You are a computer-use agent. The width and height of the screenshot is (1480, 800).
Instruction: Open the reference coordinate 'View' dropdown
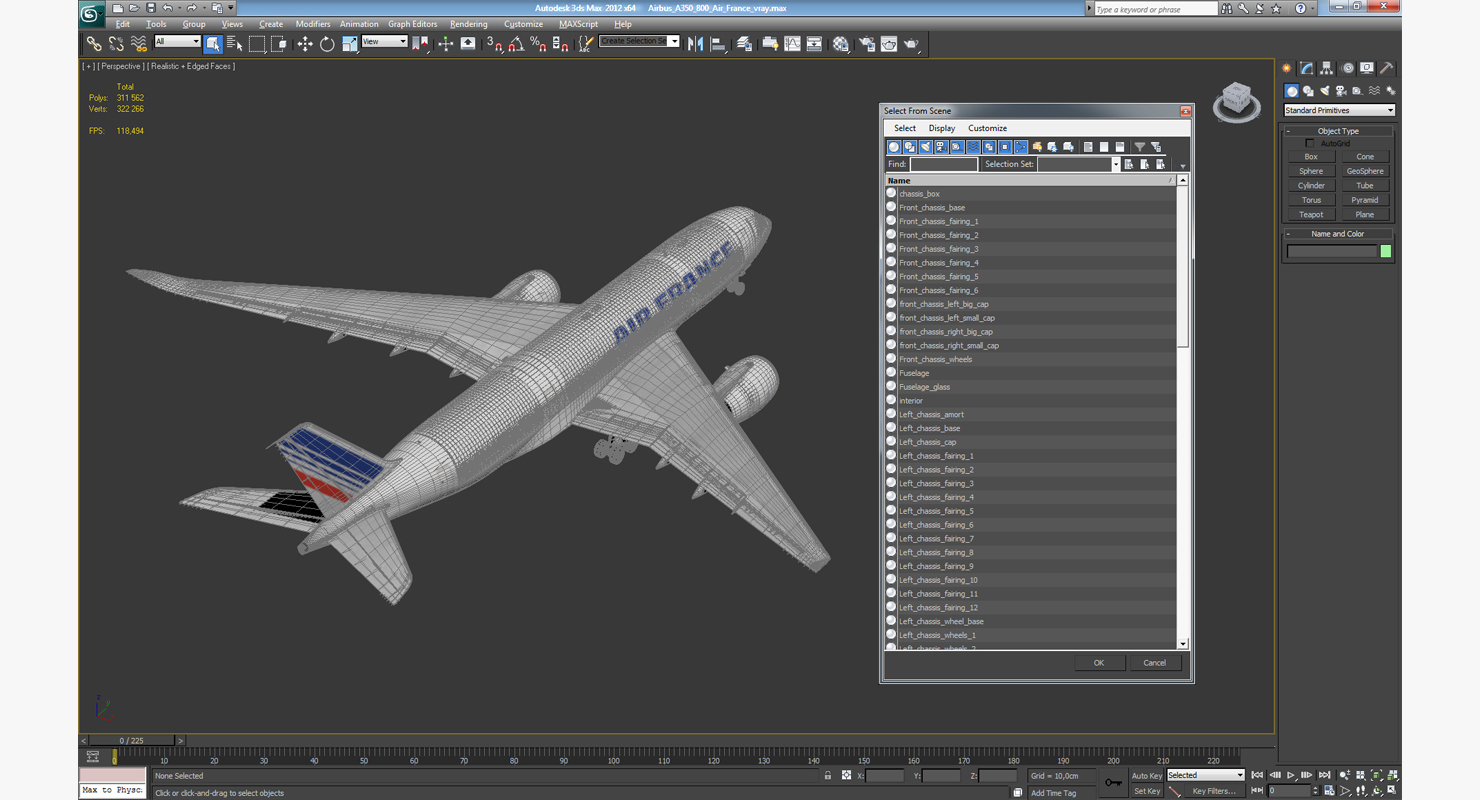click(385, 42)
